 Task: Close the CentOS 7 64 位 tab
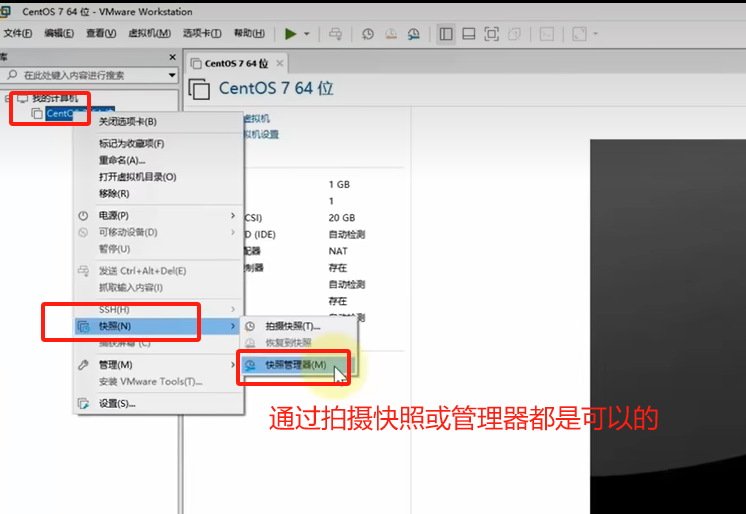(280, 63)
